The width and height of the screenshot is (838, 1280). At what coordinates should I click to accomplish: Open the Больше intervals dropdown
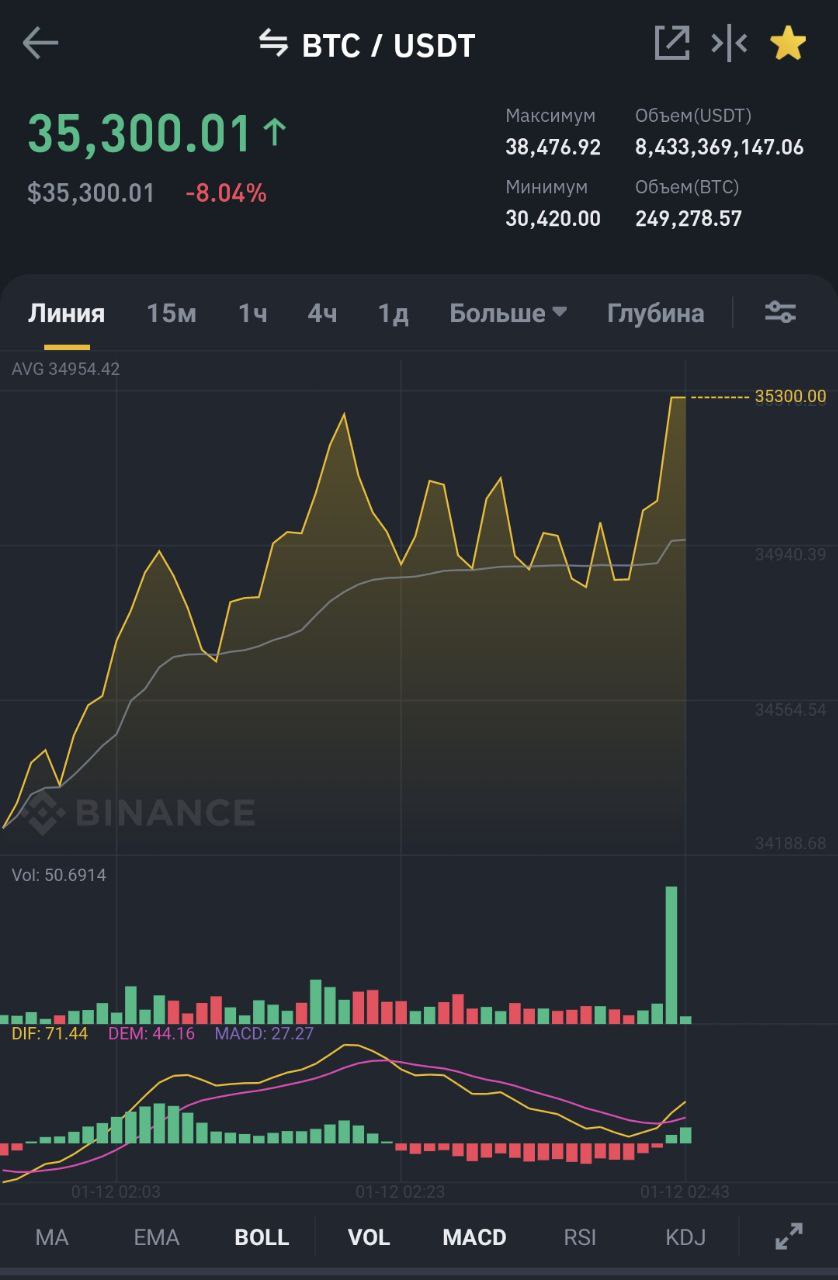click(508, 313)
